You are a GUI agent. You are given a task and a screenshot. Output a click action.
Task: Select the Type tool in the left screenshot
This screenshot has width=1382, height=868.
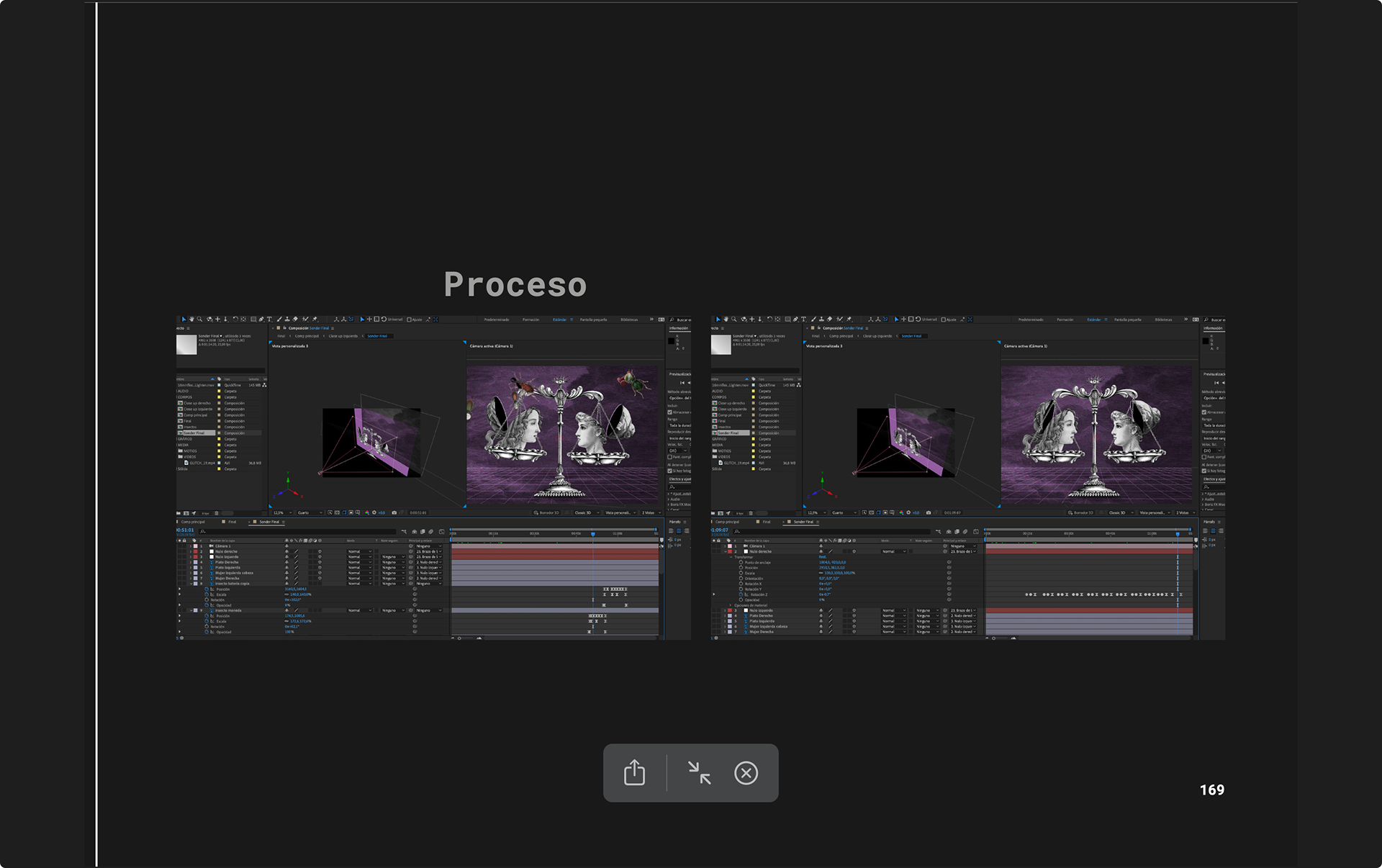269,319
